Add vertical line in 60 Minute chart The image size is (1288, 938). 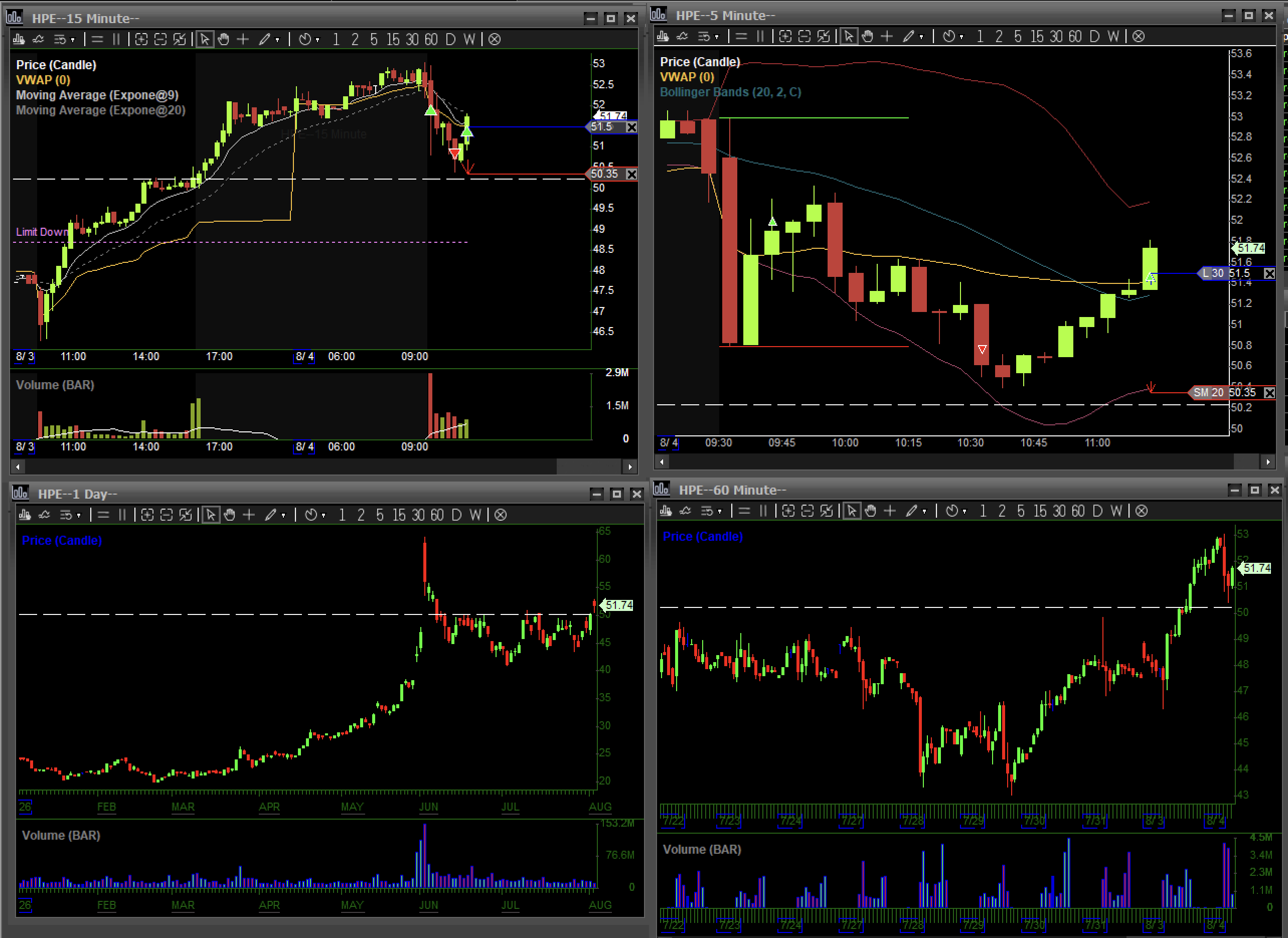(763, 511)
